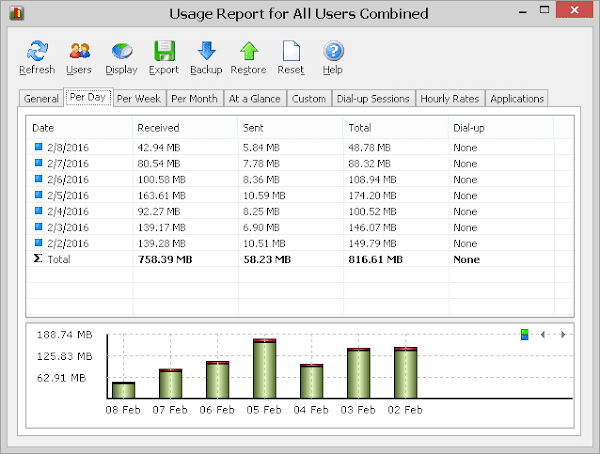The image size is (600, 454).
Task: Sort by the Dial-up column header
Action: (x=501, y=128)
